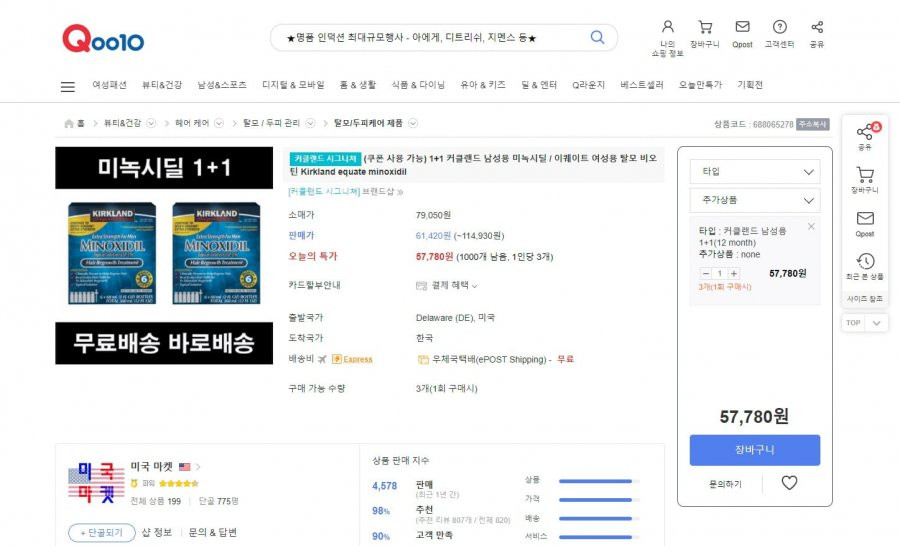Image resolution: width=900 pixels, height=546 pixels.
Task: Click the blue 장바구니 button
Action: [755, 450]
